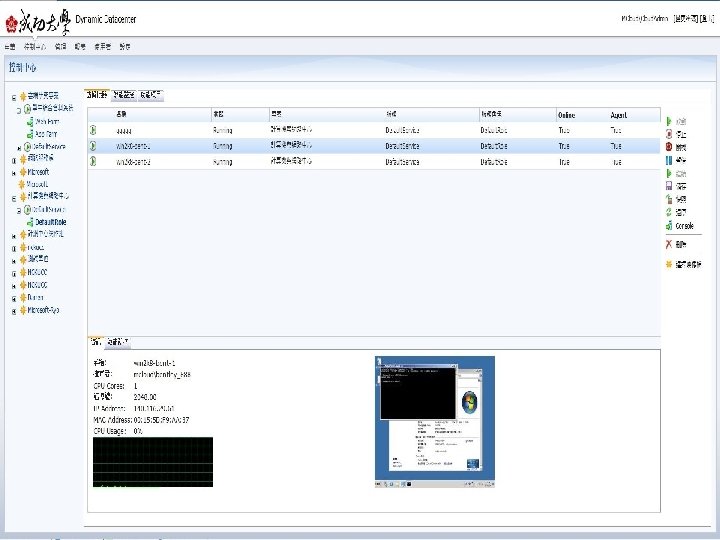Click the green icon beside DefaultRole in the tree
The image size is (720, 540).
[30, 222]
